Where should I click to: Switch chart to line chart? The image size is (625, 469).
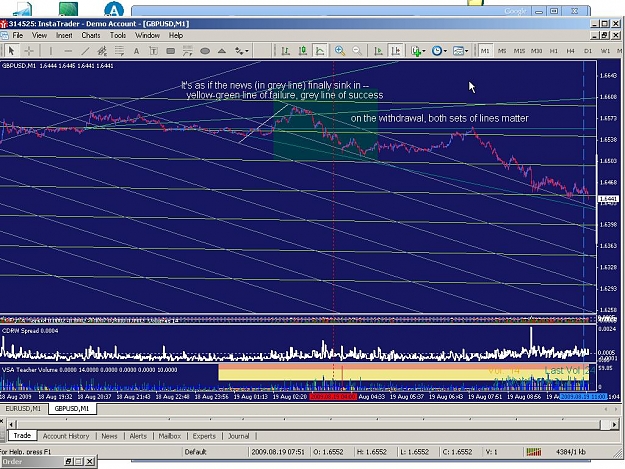coord(320,51)
